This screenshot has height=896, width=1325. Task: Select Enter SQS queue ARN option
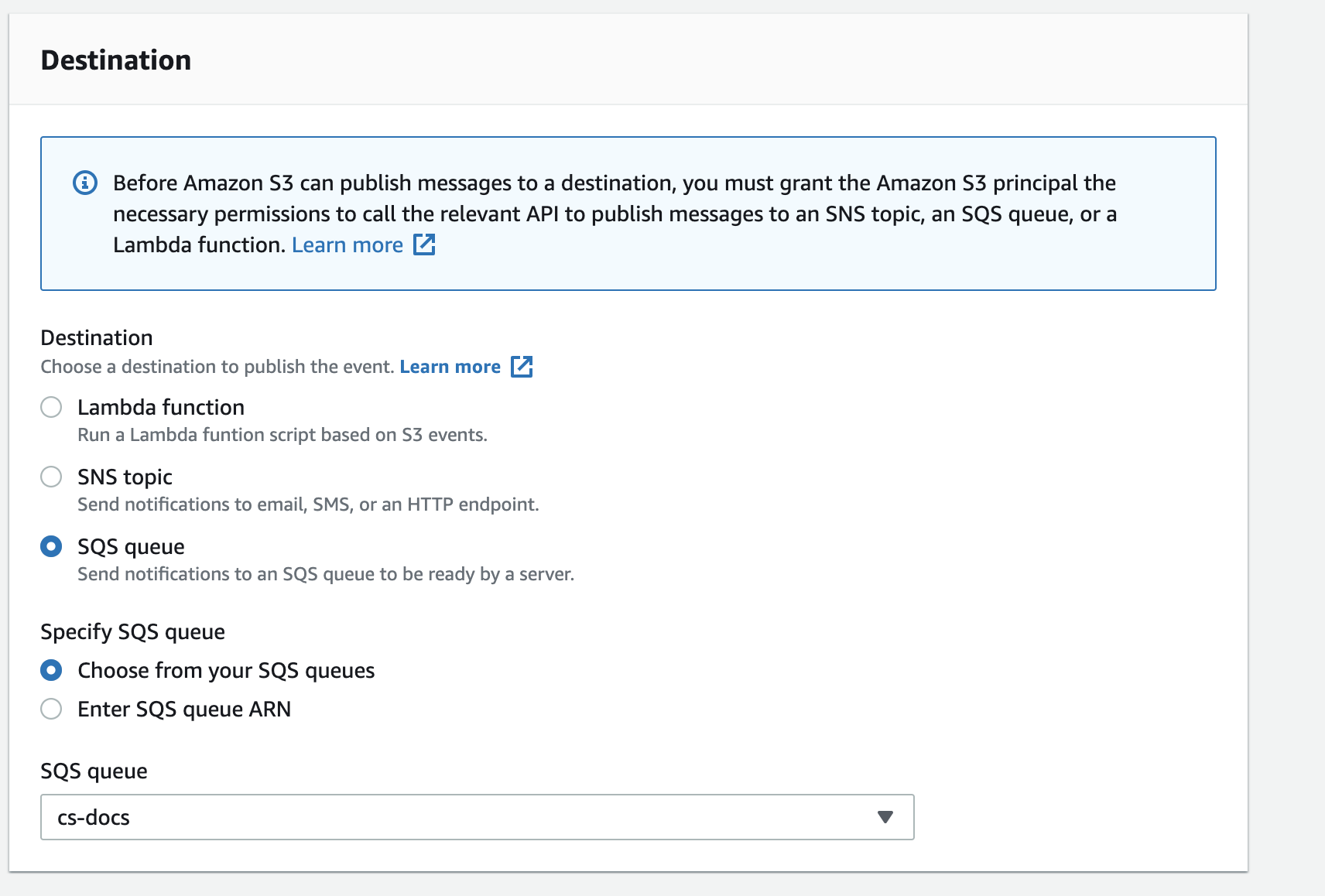point(51,709)
